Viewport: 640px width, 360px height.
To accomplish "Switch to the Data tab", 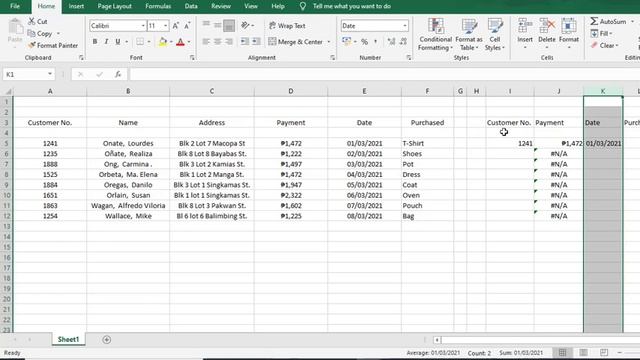I will pos(191,6).
